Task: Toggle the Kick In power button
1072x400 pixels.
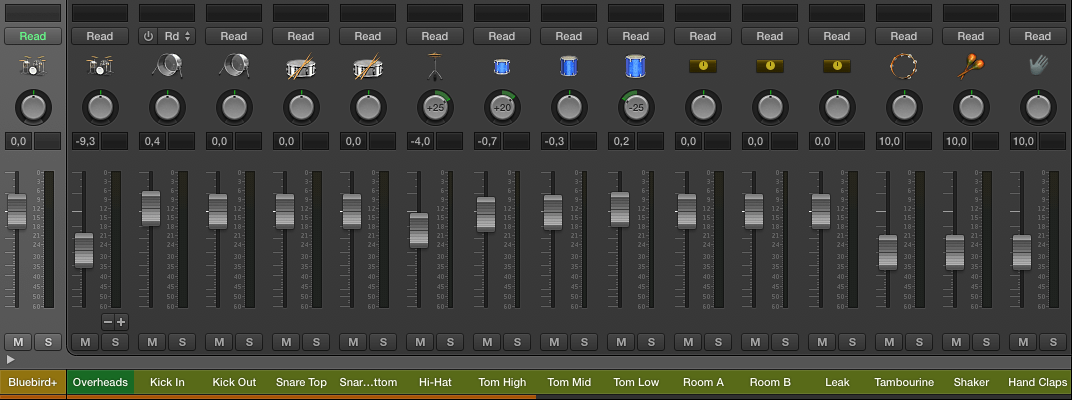Action: [150, 36]
